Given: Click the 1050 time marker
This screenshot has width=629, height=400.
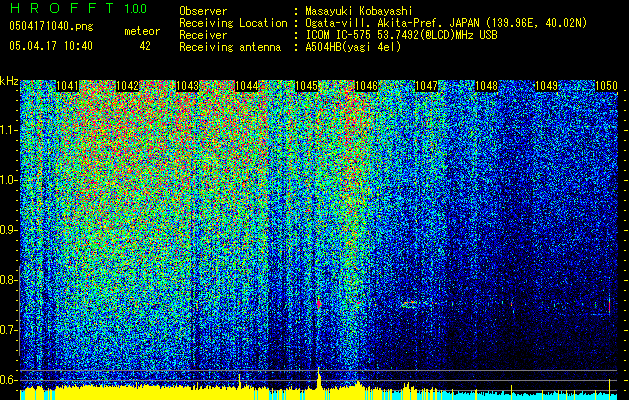Looking at the screenshot, I should (x=606, y=86).
